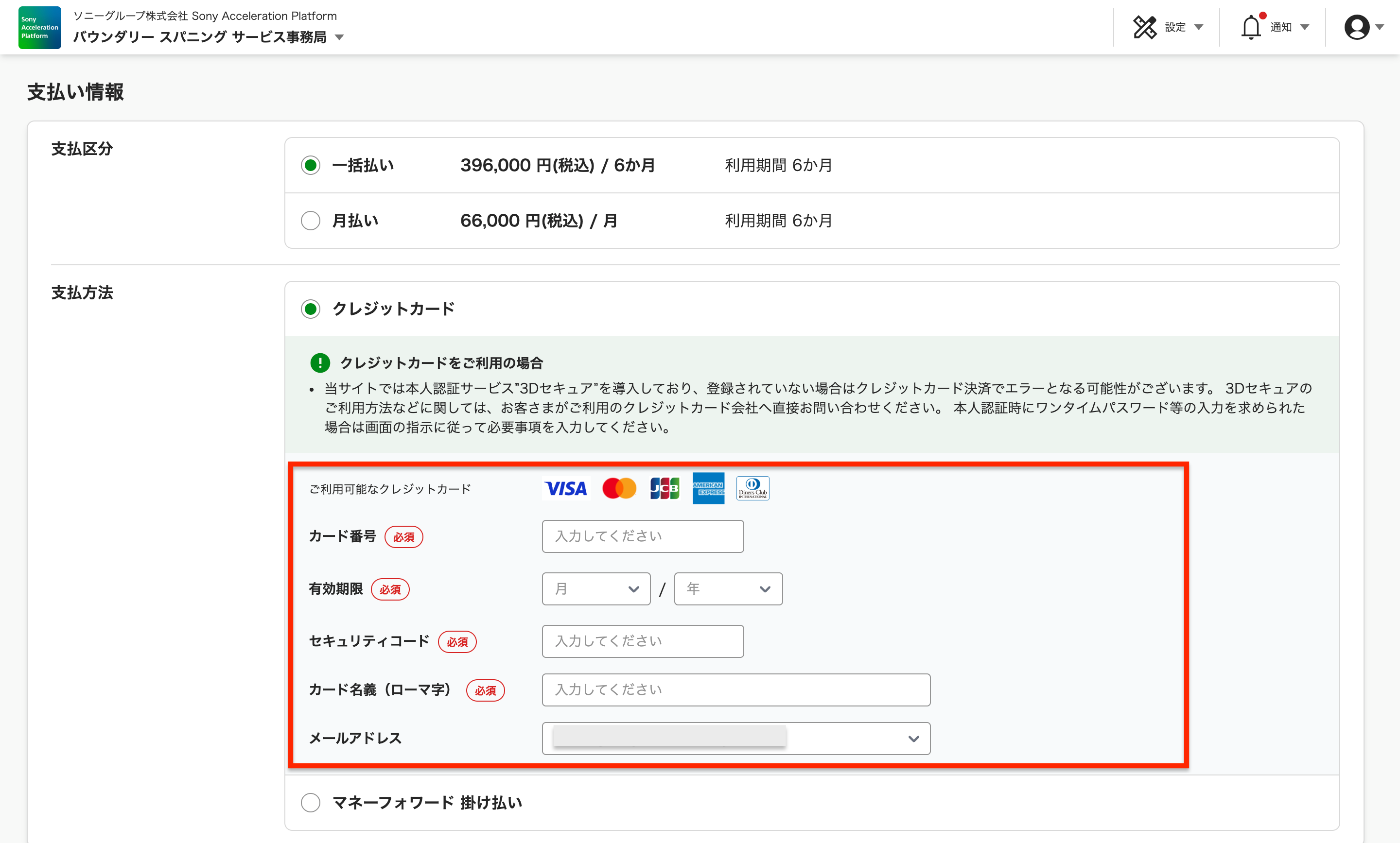Open the expiration year dropdown

tap(728, 588)
